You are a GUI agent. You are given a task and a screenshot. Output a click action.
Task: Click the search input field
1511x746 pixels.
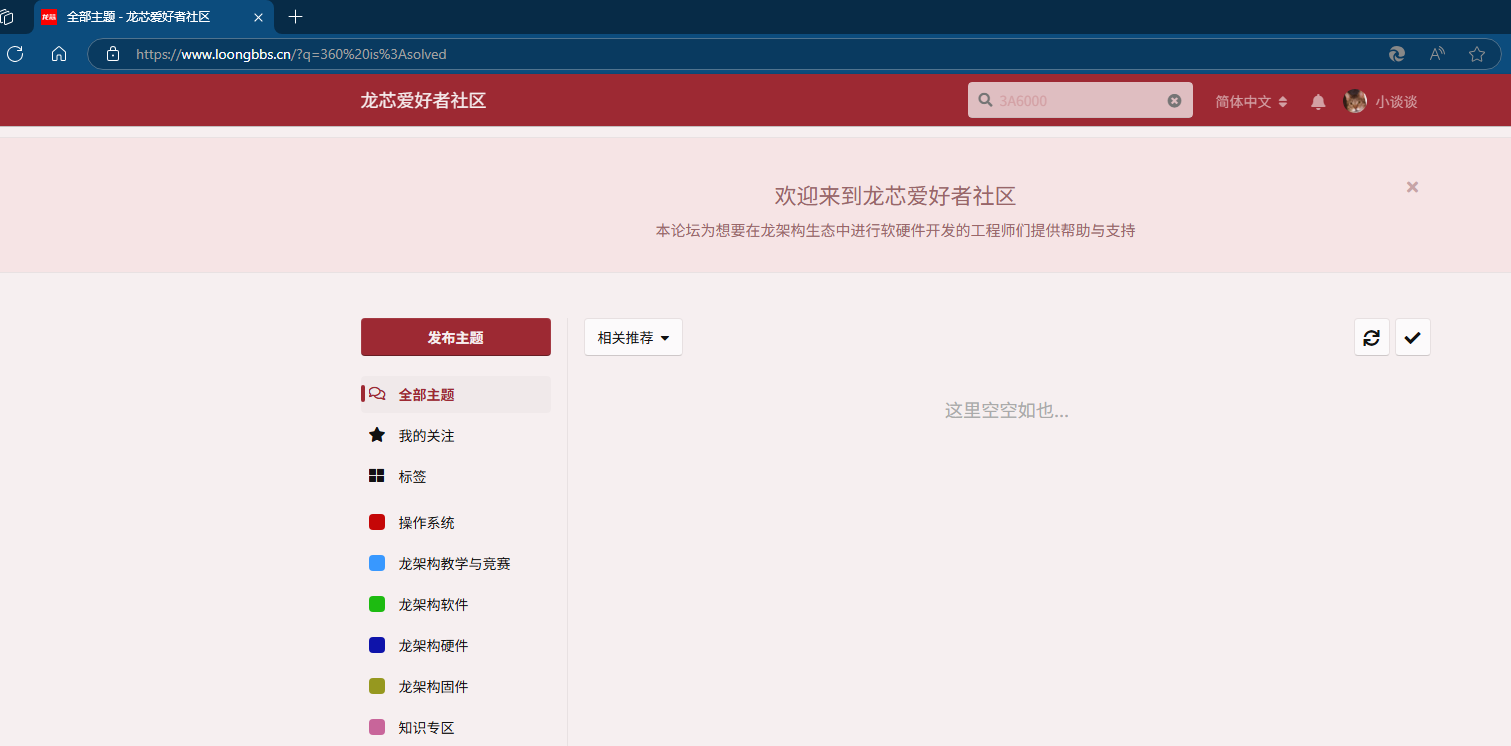click(1075, 101)
